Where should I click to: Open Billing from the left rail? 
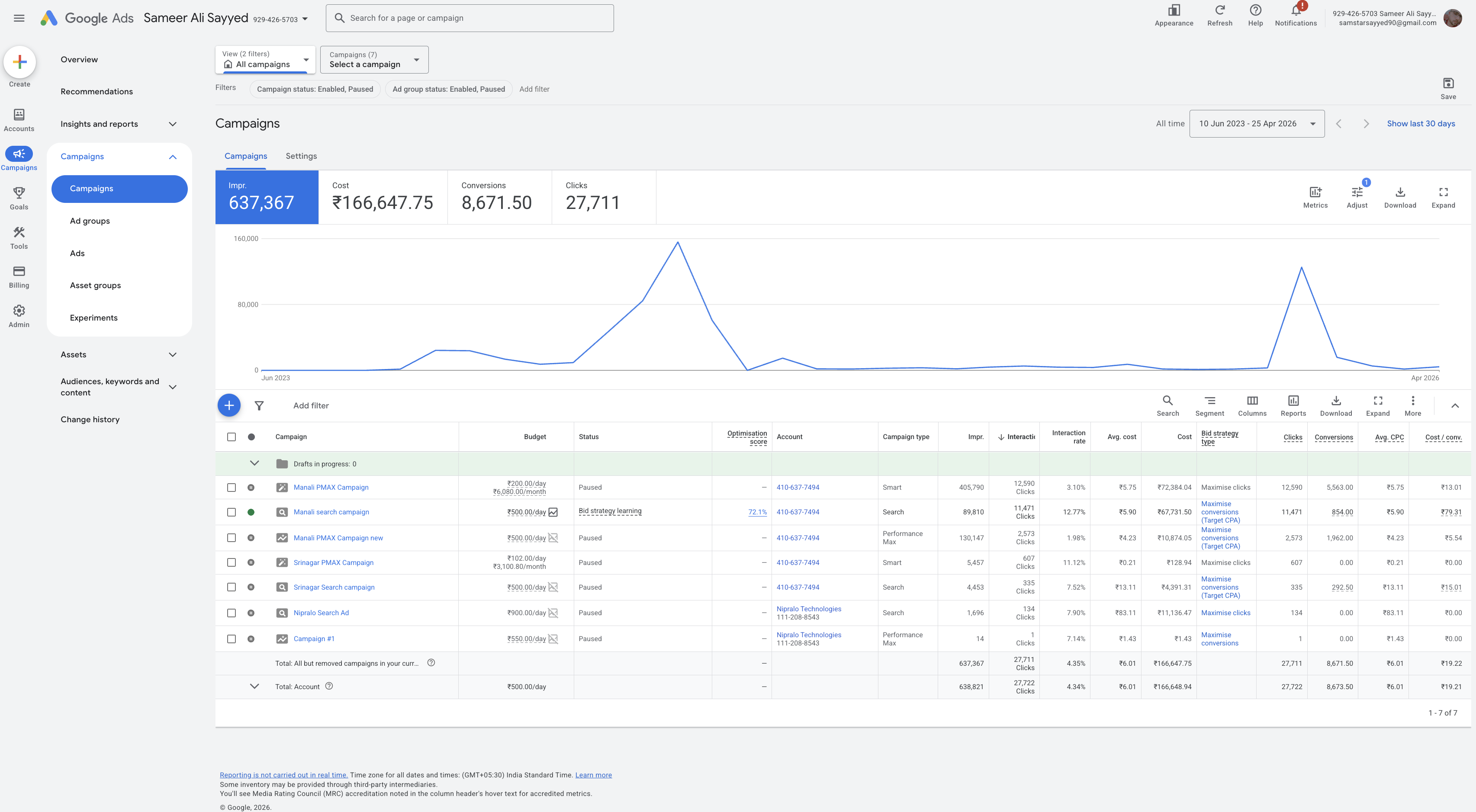pos(19,276)
